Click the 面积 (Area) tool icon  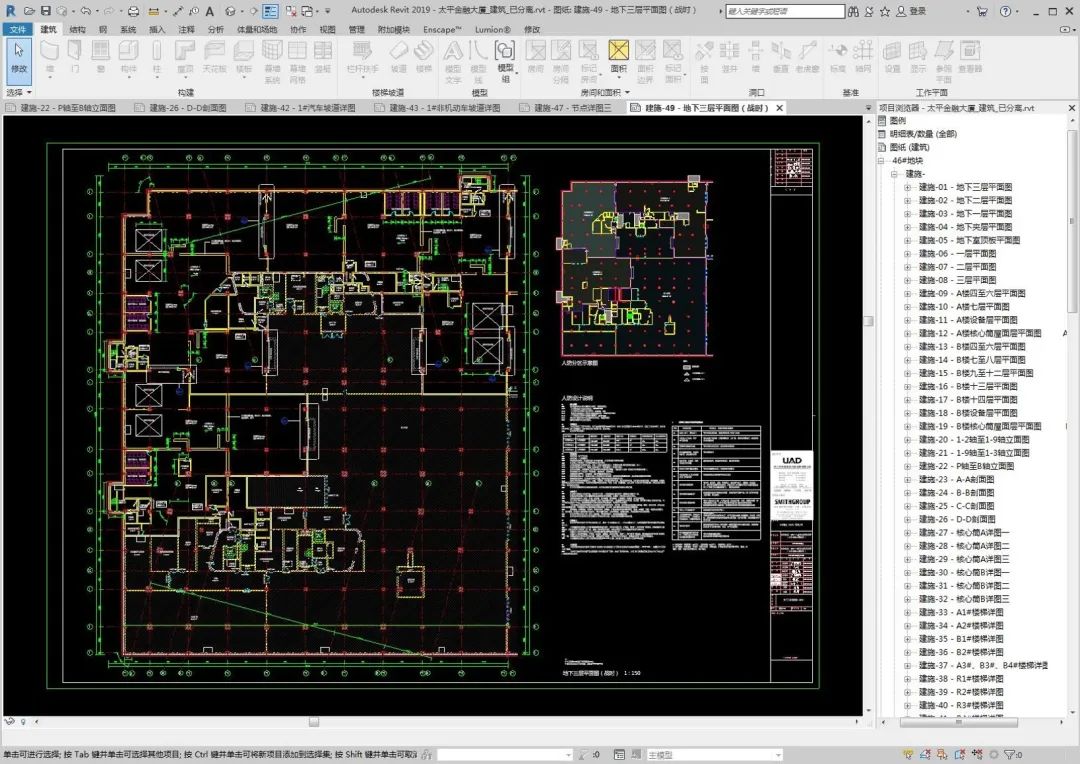coord(619,56)
